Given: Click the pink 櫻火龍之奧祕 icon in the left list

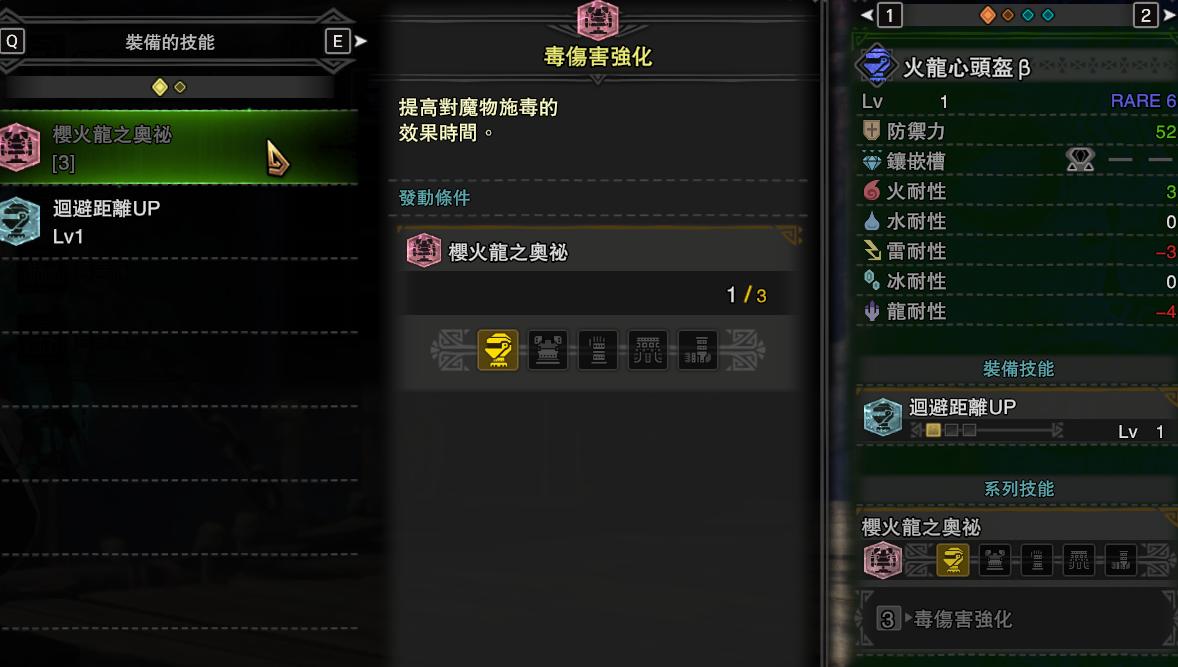Looking at the screenshot, I should 19,147.
